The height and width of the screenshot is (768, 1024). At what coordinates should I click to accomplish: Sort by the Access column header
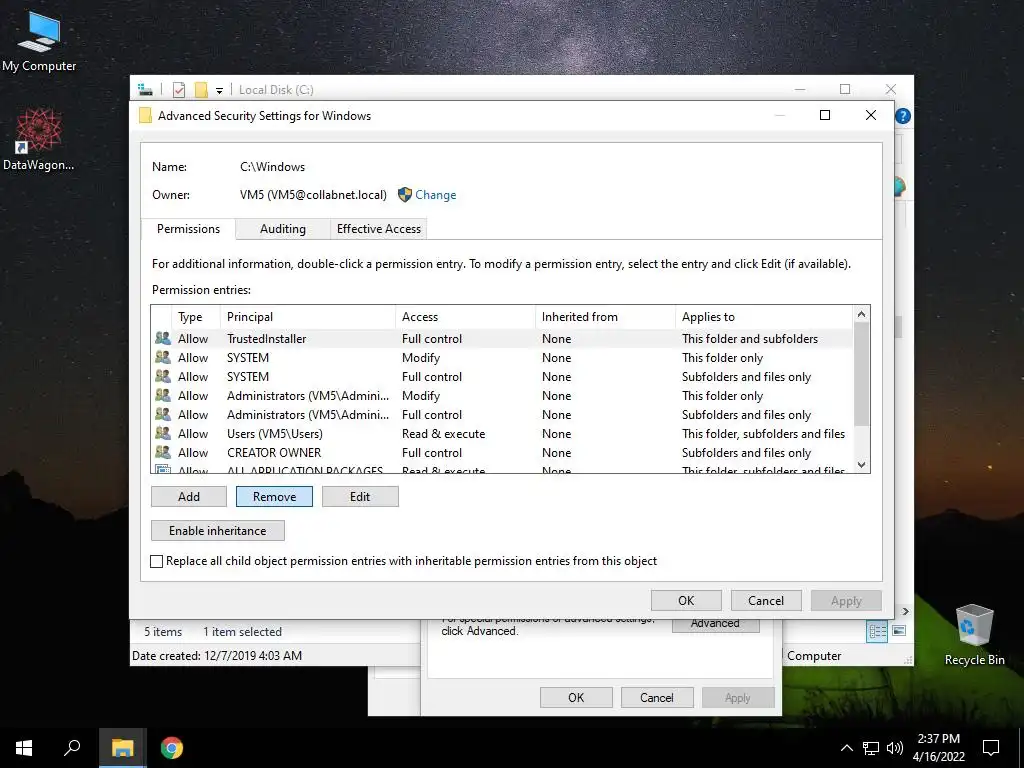pyautogui.click(x=465, y=317)
